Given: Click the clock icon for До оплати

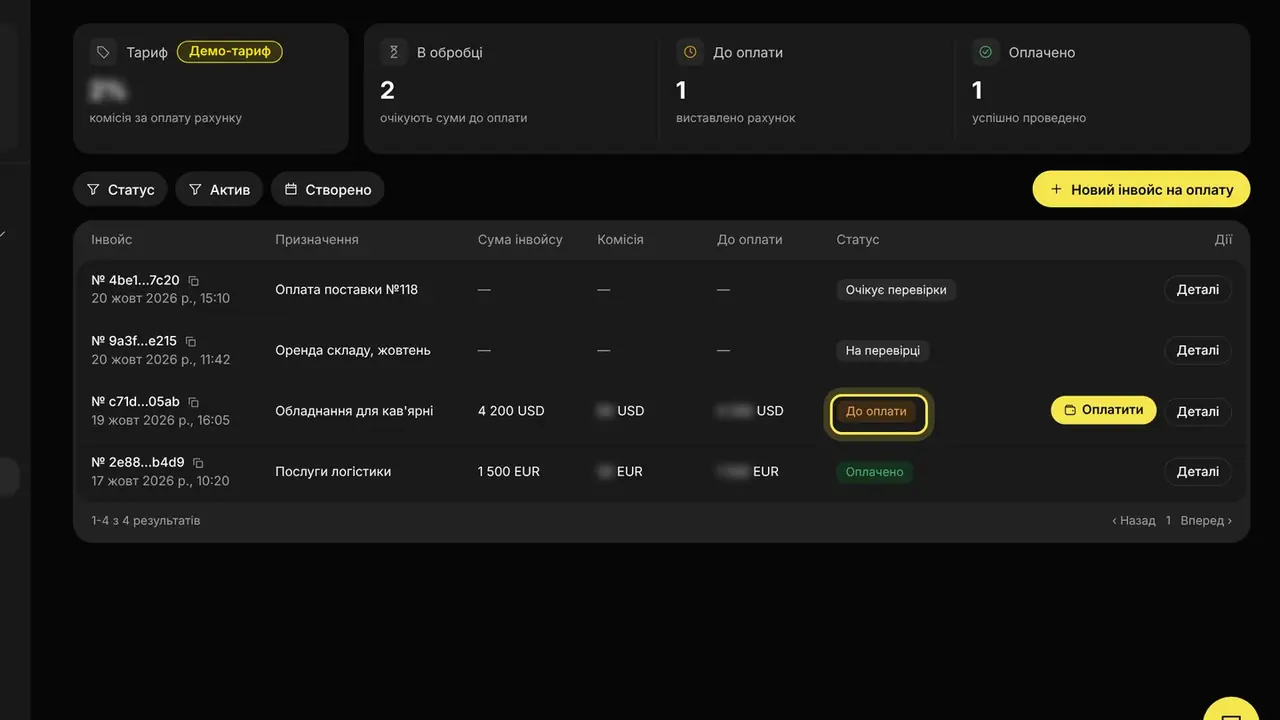Looking at the screenshot, I should 689,52.
